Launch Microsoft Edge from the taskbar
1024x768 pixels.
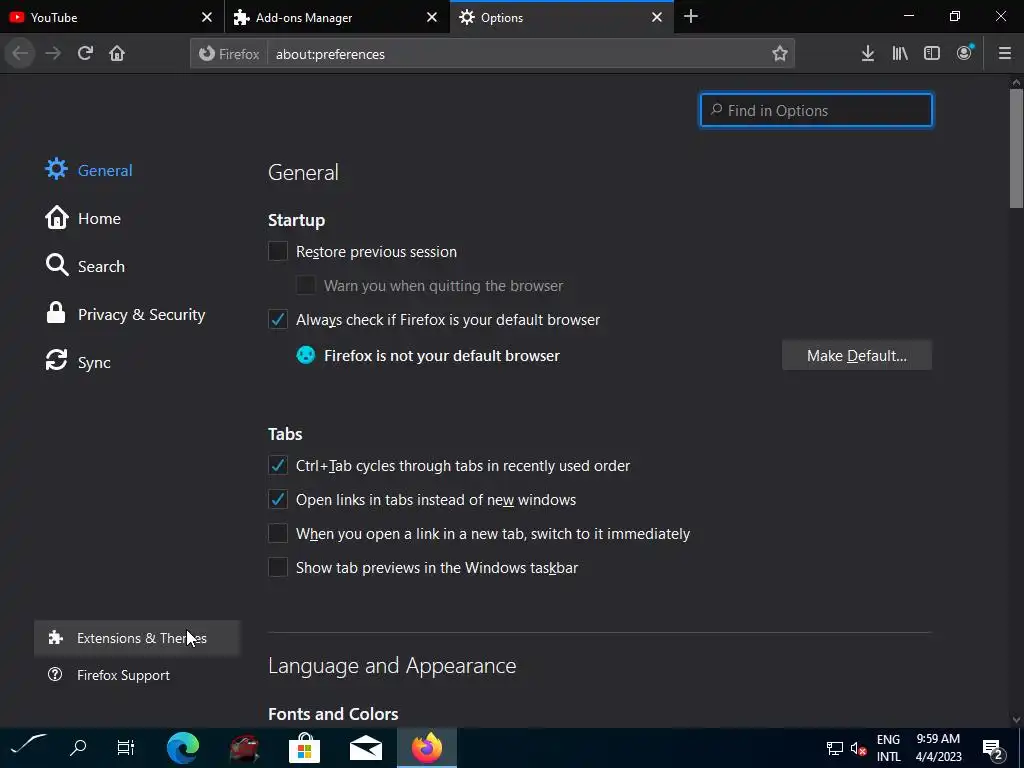[183, 747]
